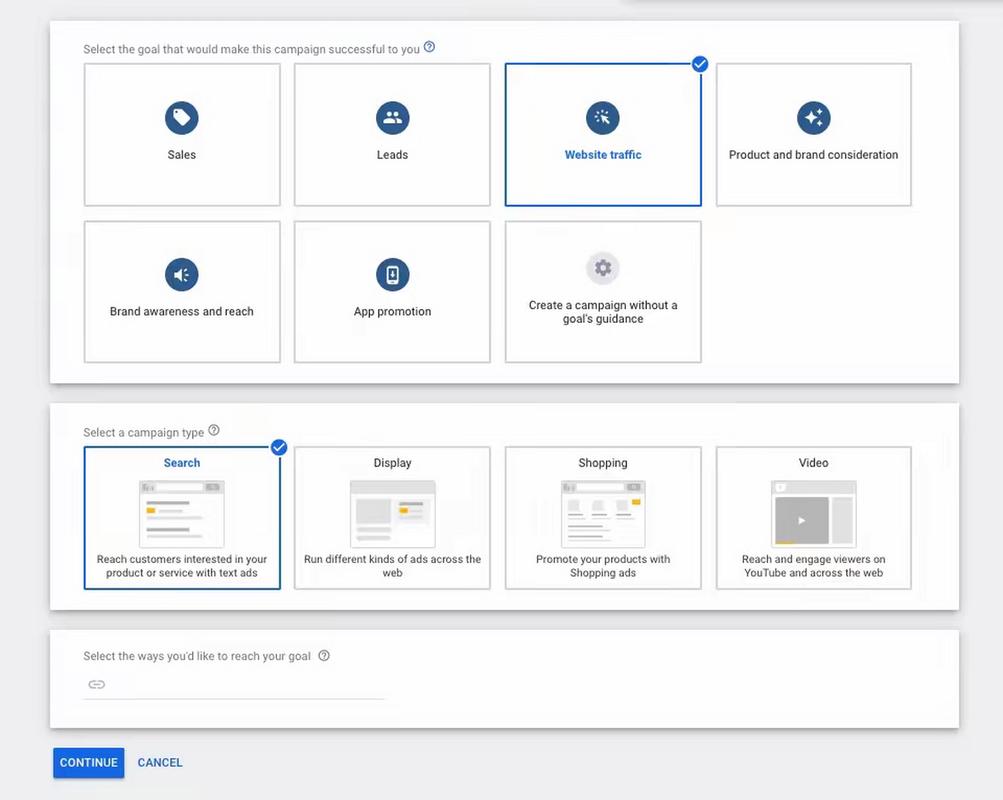Choose the Leads people icon
1003x800 pixels.
click(392, 118)
